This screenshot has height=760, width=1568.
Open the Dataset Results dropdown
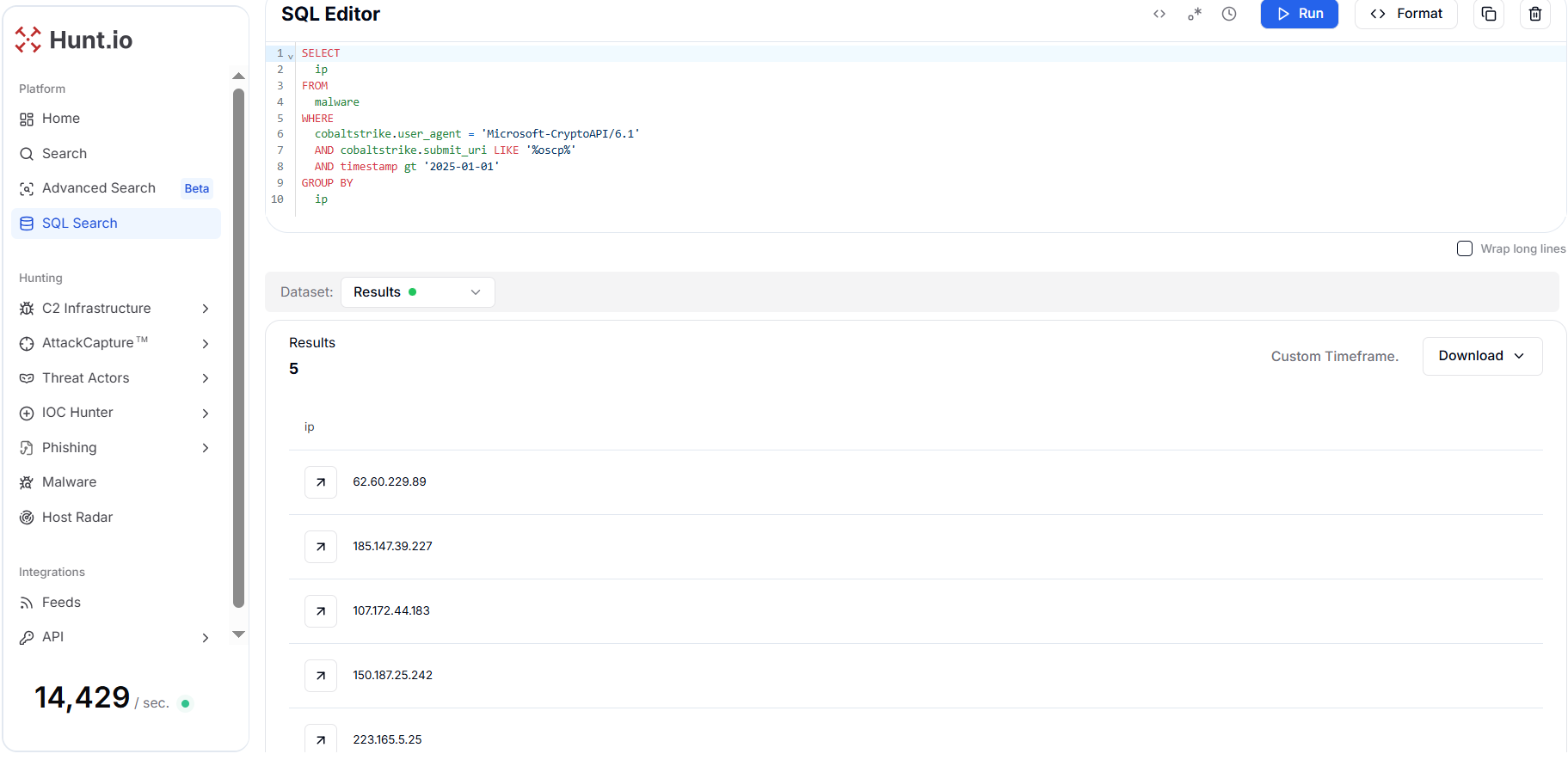click(x=417, y=292)
